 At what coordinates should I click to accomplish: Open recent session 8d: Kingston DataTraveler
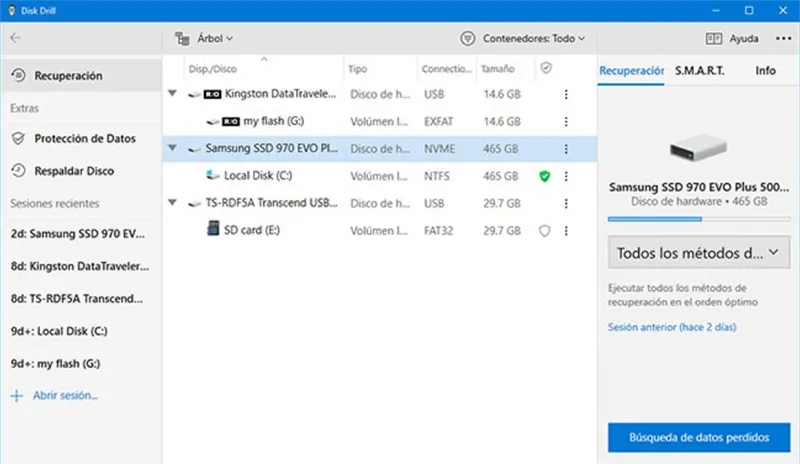[80, 266]
